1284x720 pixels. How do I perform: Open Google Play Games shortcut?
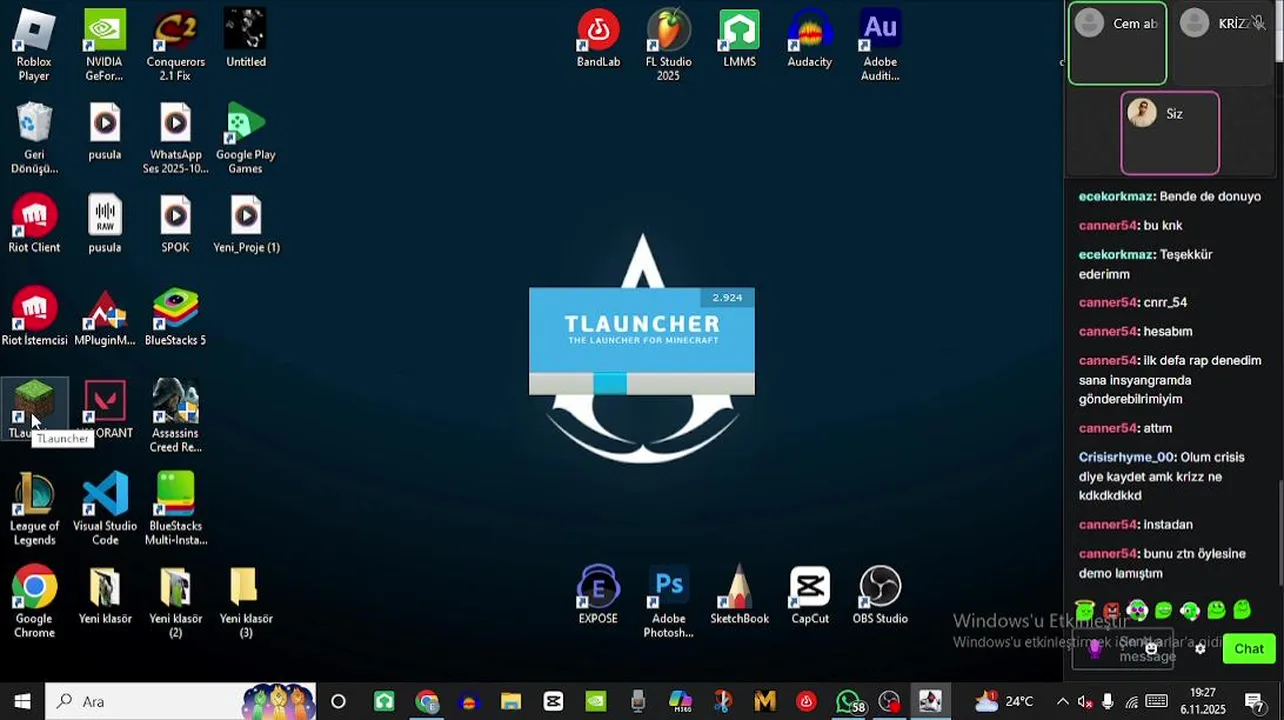click(245, 138)
